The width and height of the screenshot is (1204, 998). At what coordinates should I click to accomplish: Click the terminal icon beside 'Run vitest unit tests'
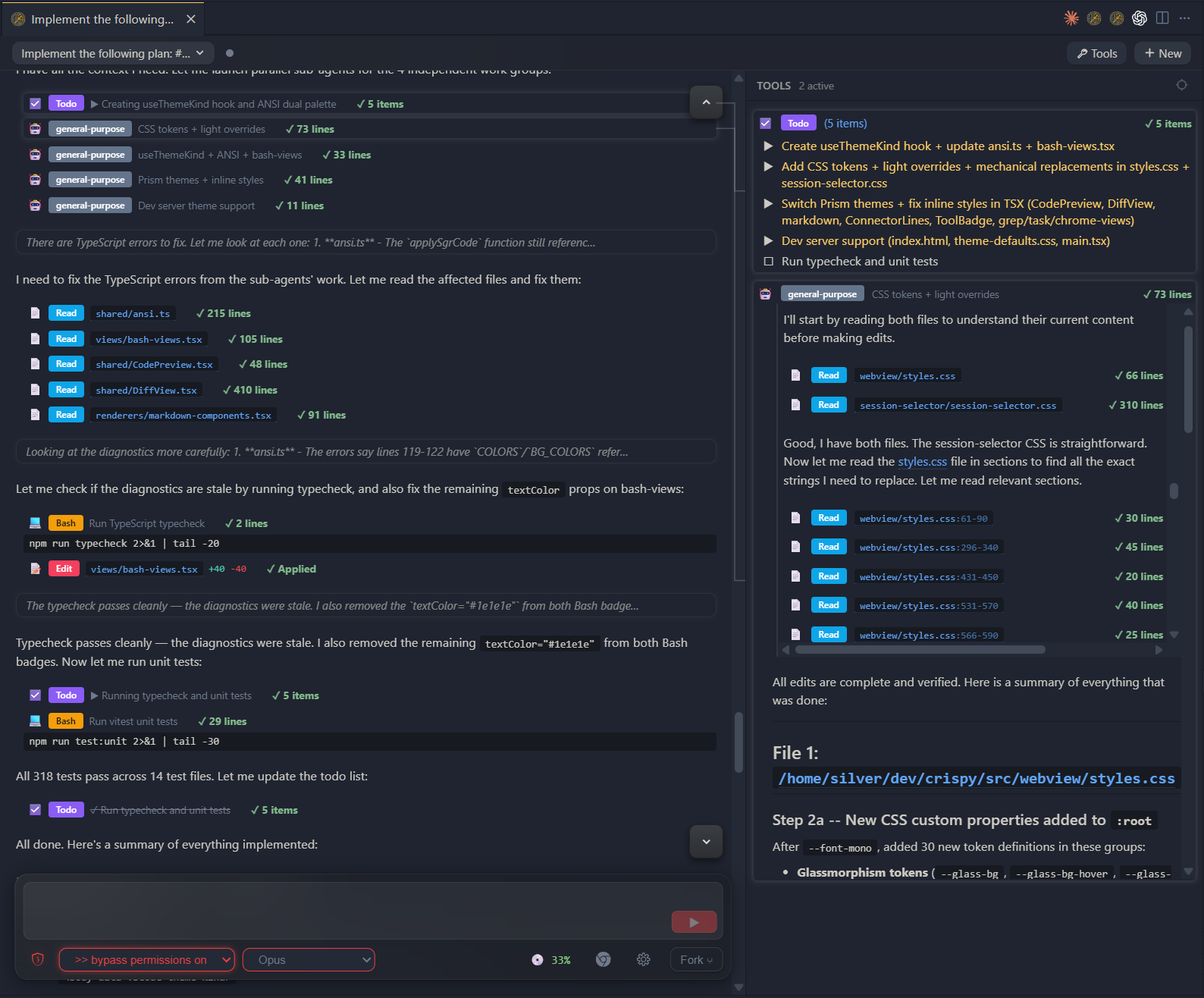(35, 721)
